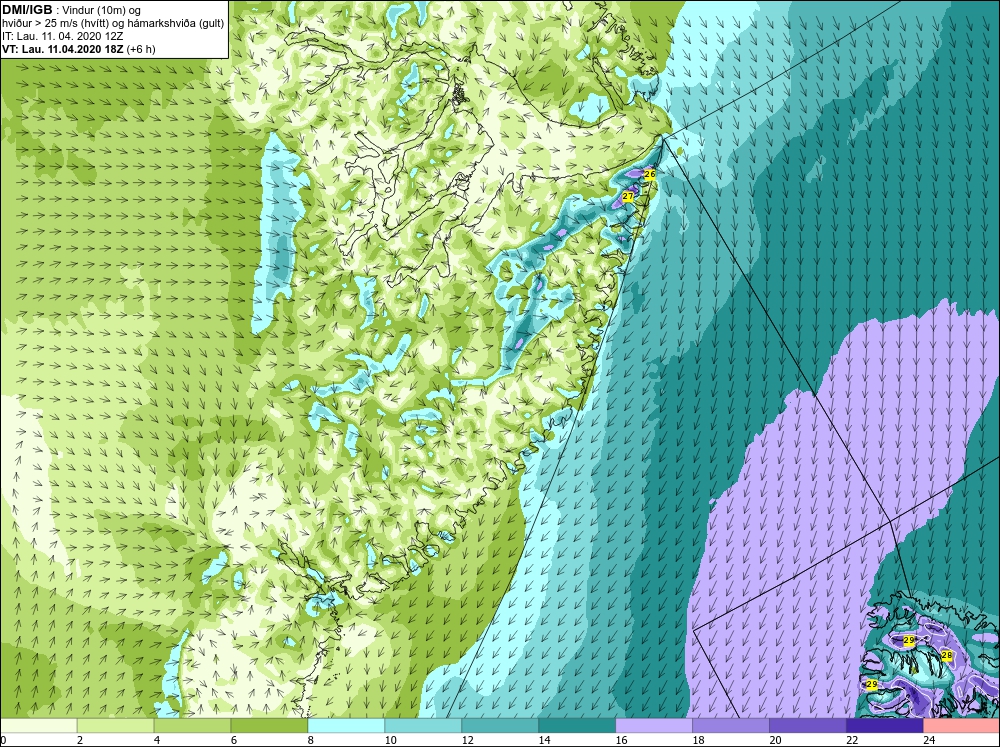1000x747 pixels.
Task: Click the legend scale number '4'
Action: [157, 740]
